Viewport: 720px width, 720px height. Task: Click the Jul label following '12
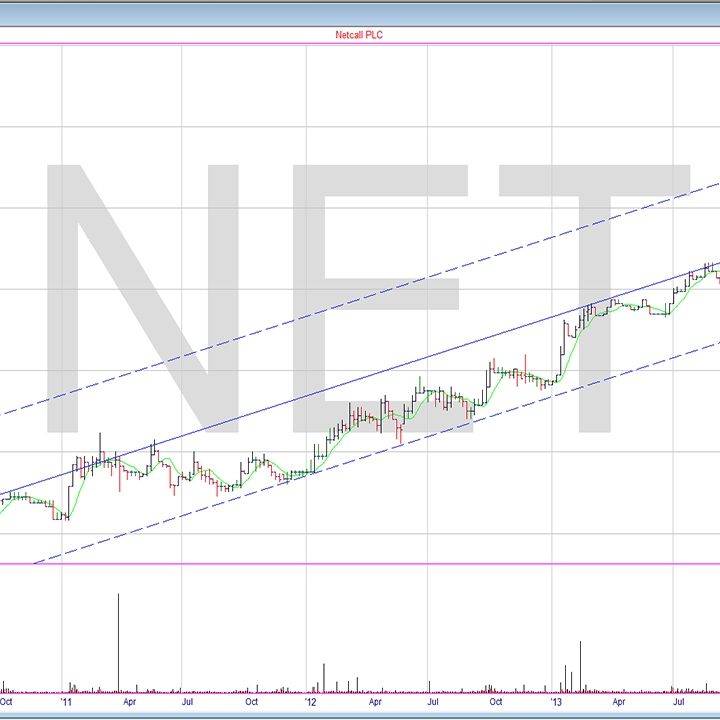[x=433, y=702]
